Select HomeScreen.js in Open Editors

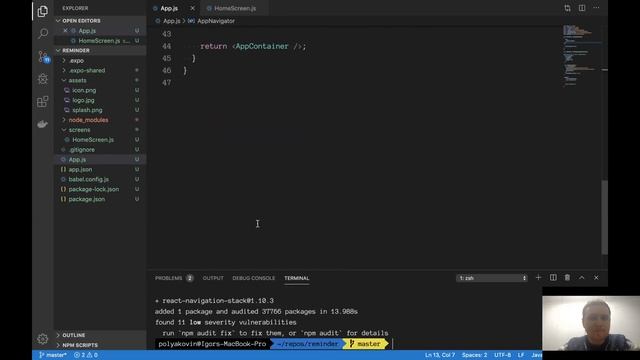[x=100, y=40]
